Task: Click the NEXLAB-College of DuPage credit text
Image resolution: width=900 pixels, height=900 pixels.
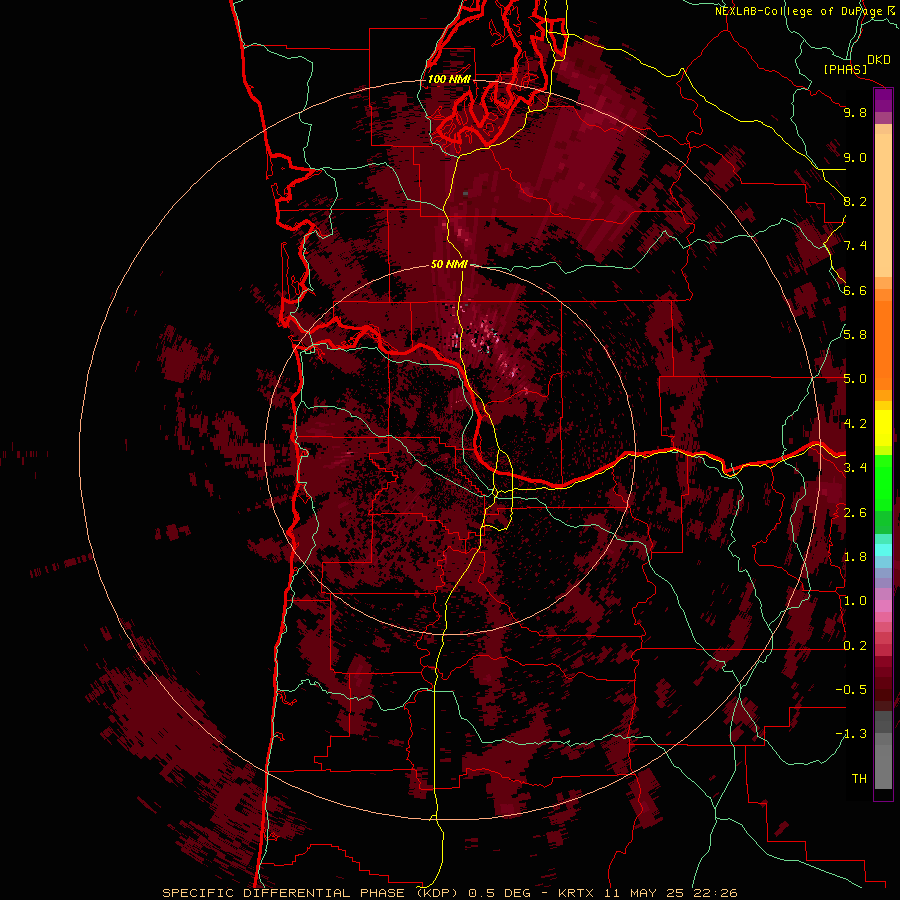Action: point(800,11)
